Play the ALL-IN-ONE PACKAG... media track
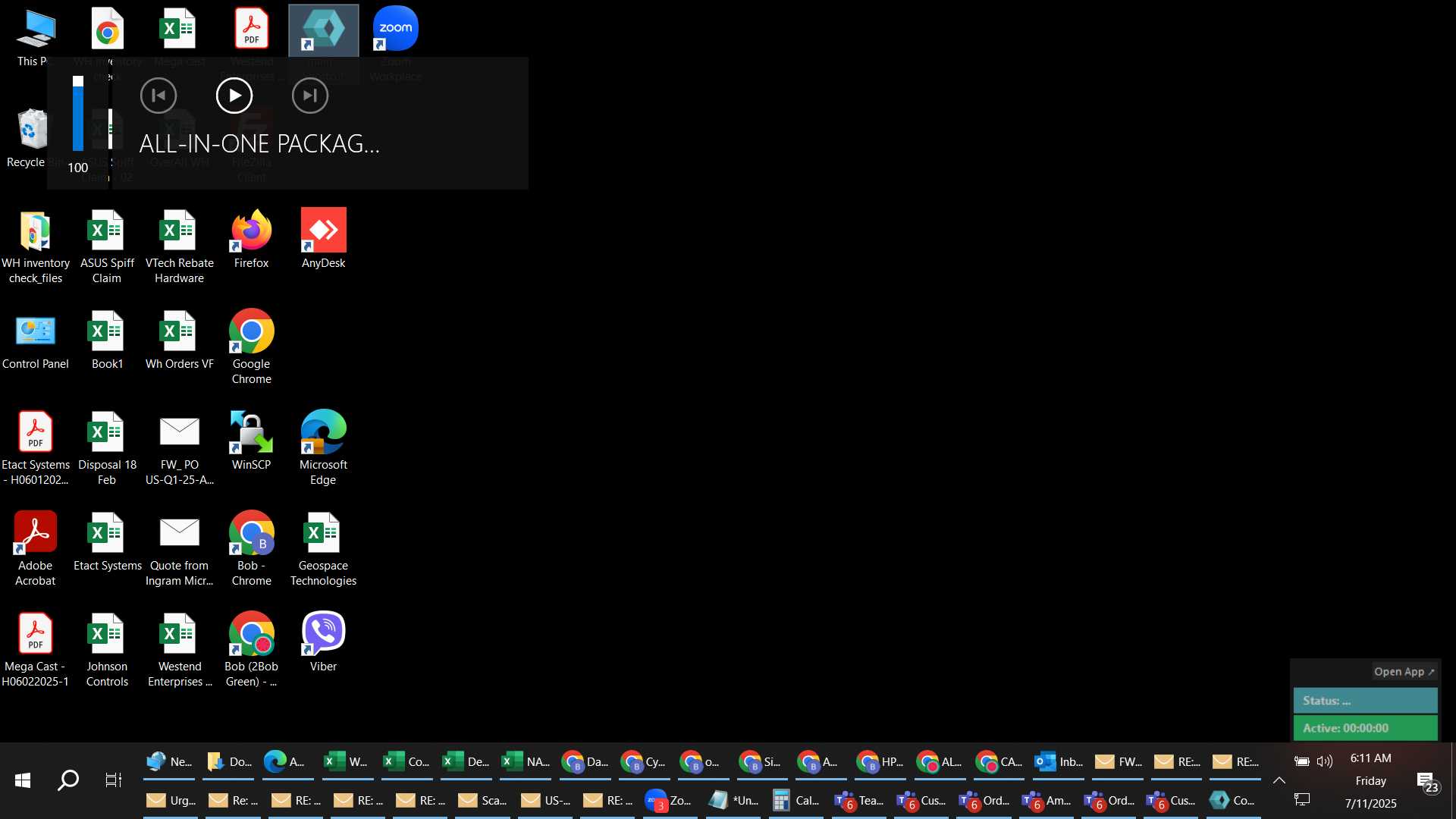This screenshot has width=1456, height=819. [x=234, y=96]
